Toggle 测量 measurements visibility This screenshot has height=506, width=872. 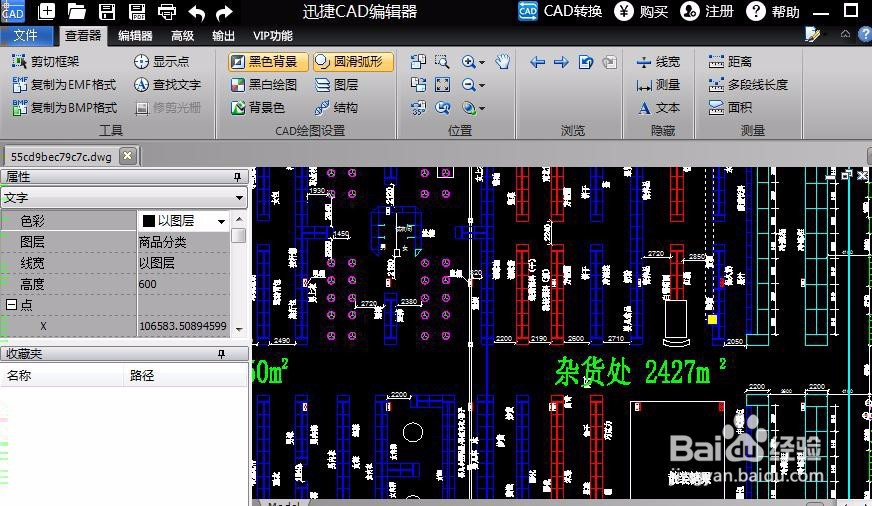658,85
